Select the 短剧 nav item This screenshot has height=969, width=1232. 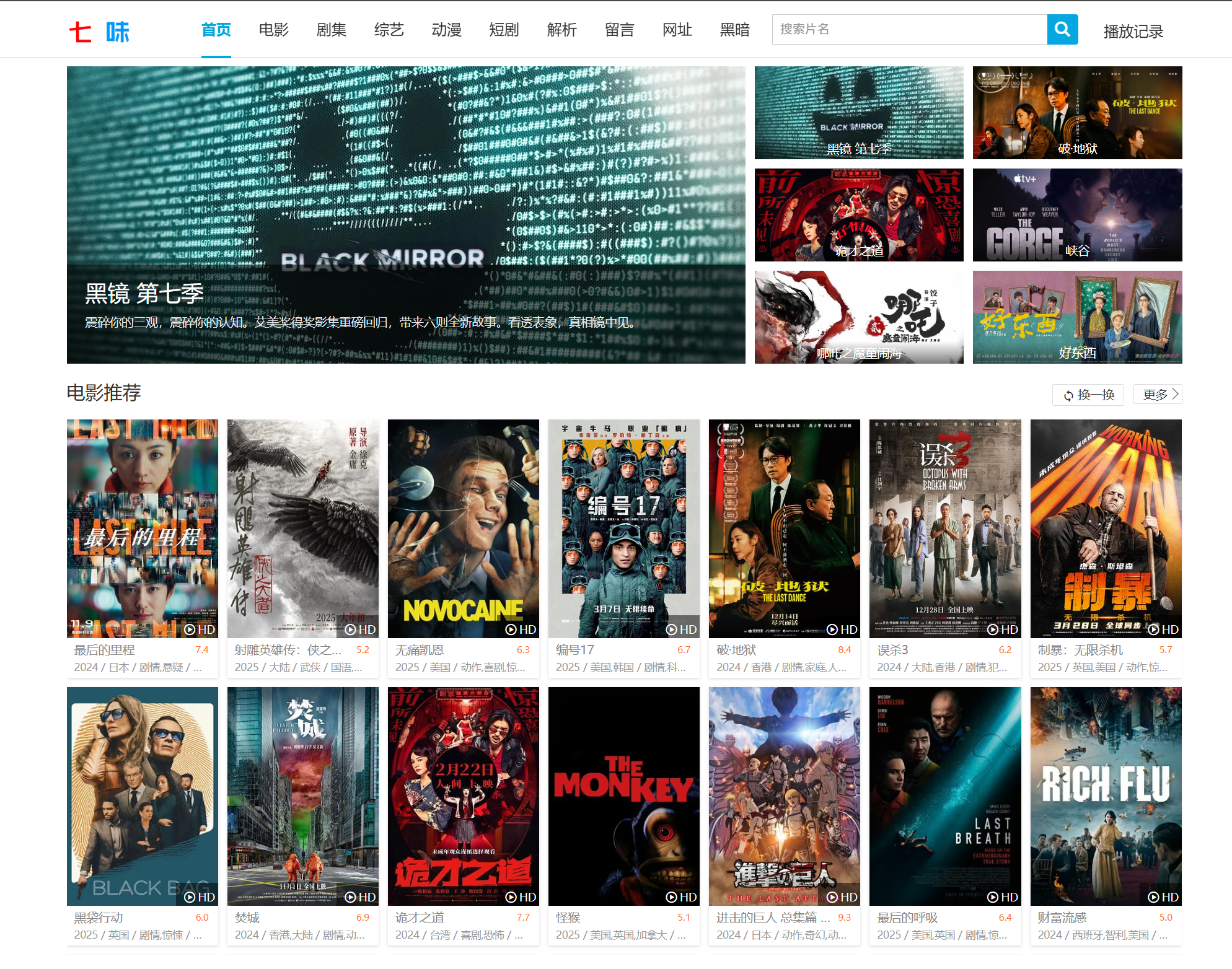[x=504, y=30]
